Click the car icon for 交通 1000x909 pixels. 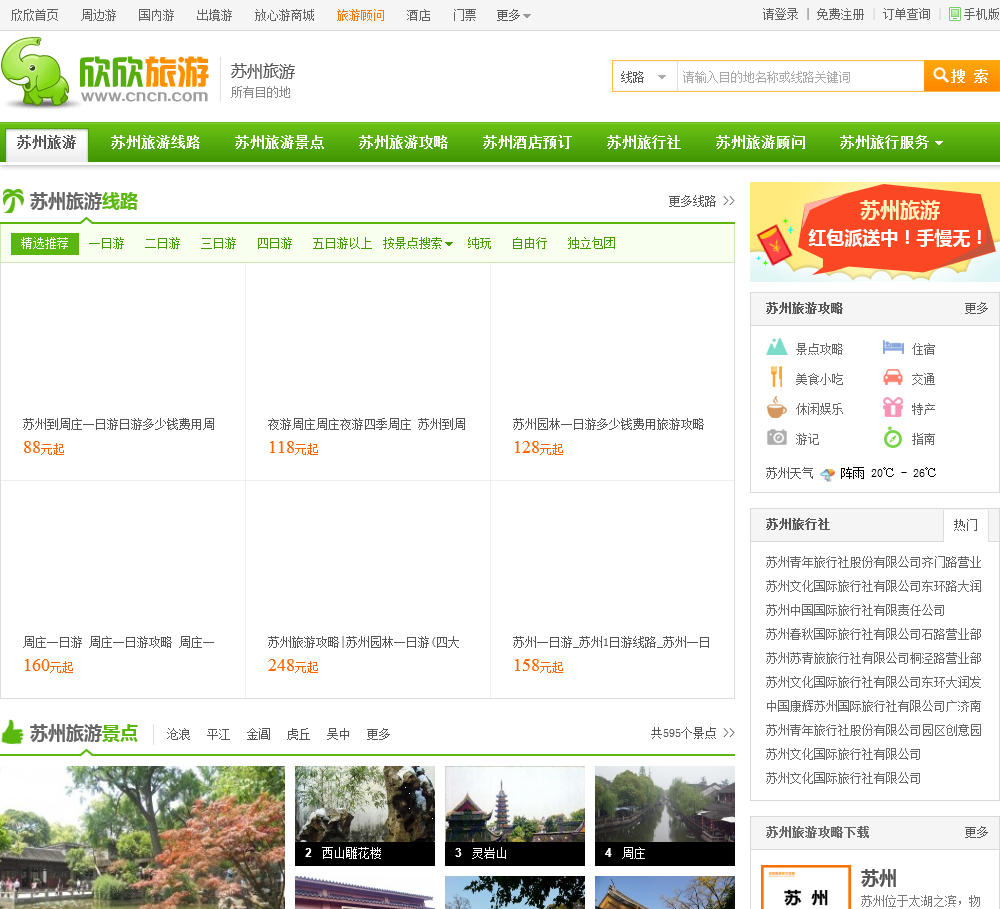(893, 378)
